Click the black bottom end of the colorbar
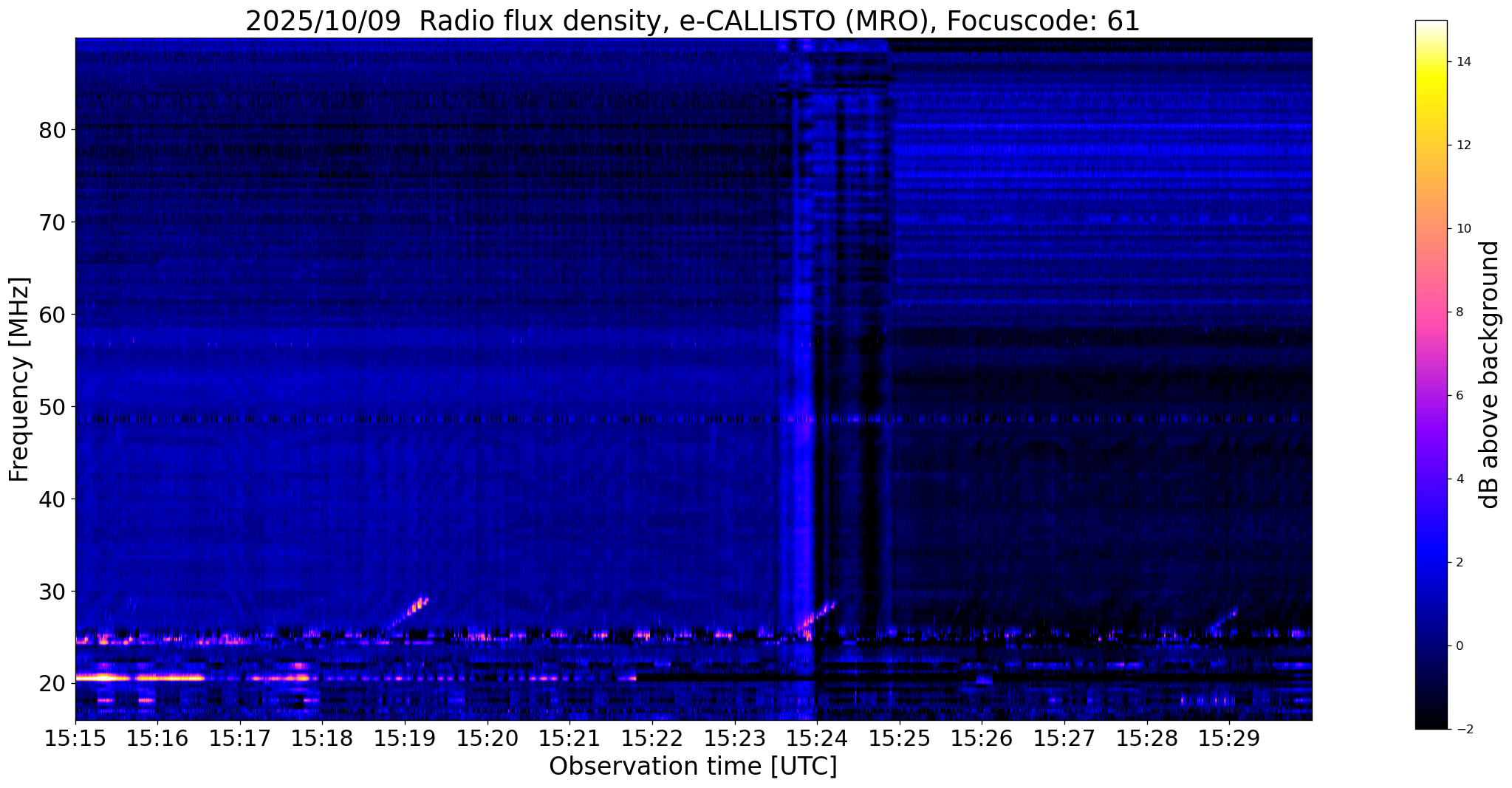 (x=1431, y=722)
